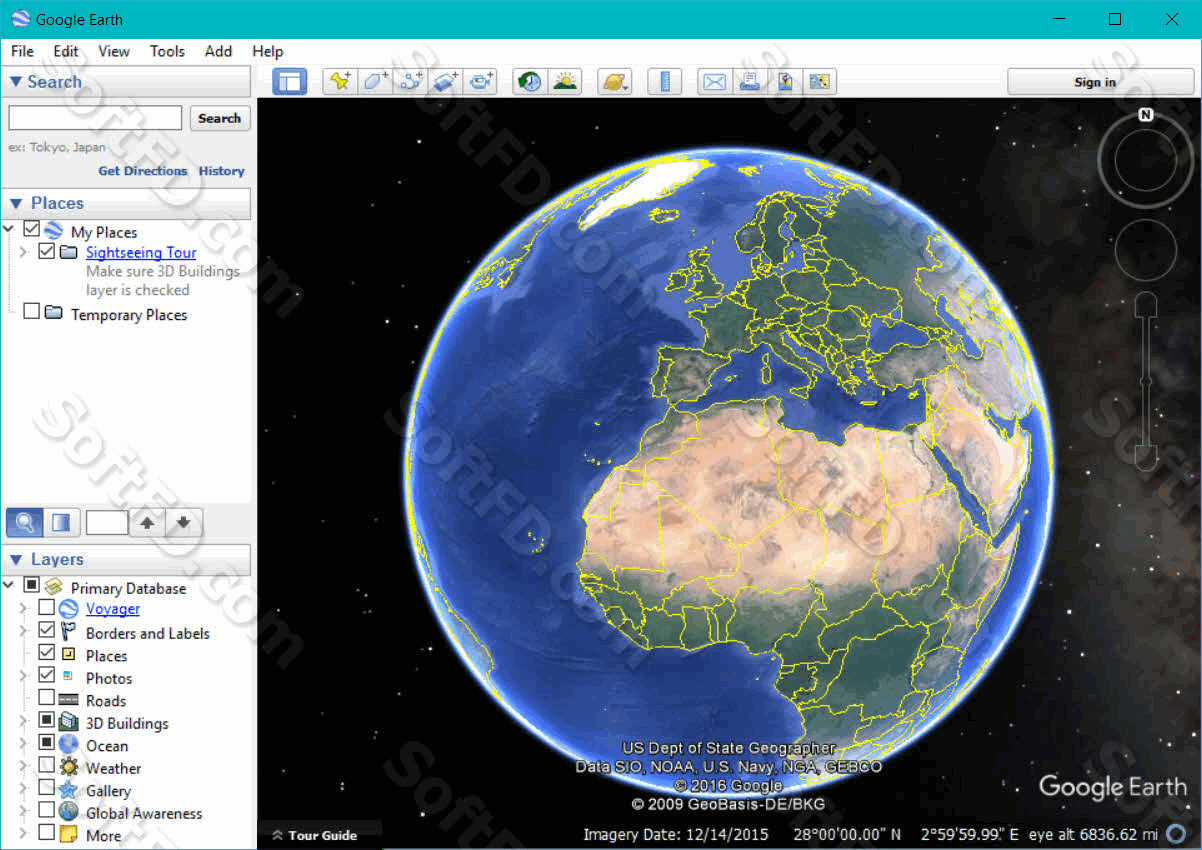Check the More layer checkbox

coord(46,832)
